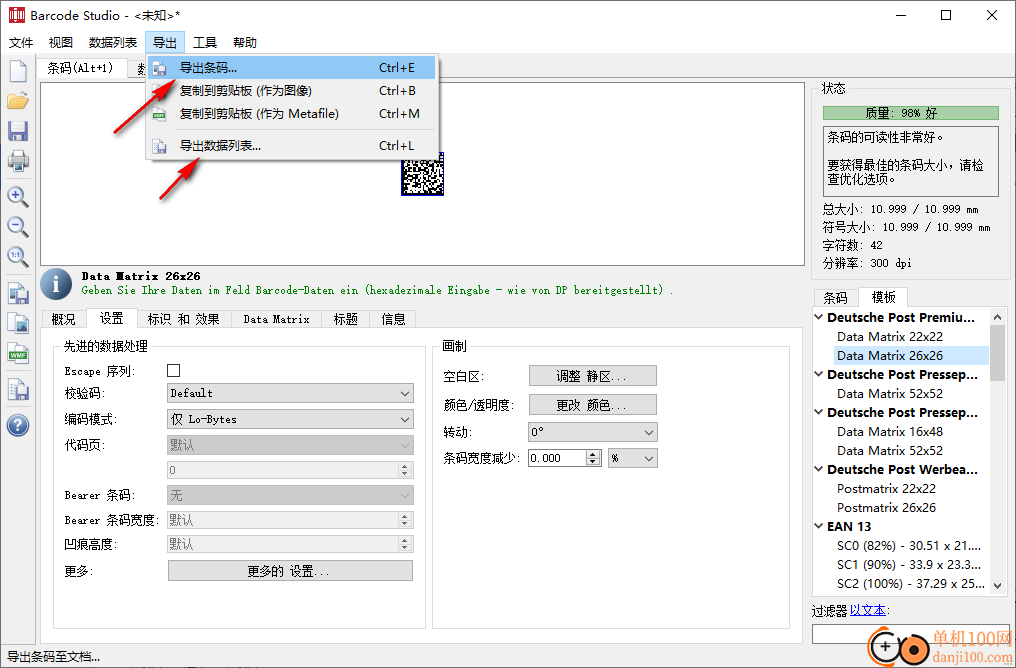Choose 复制到剪贴板 (作为 Metafile)
1016x668 pixels.
tap(292, 114)
